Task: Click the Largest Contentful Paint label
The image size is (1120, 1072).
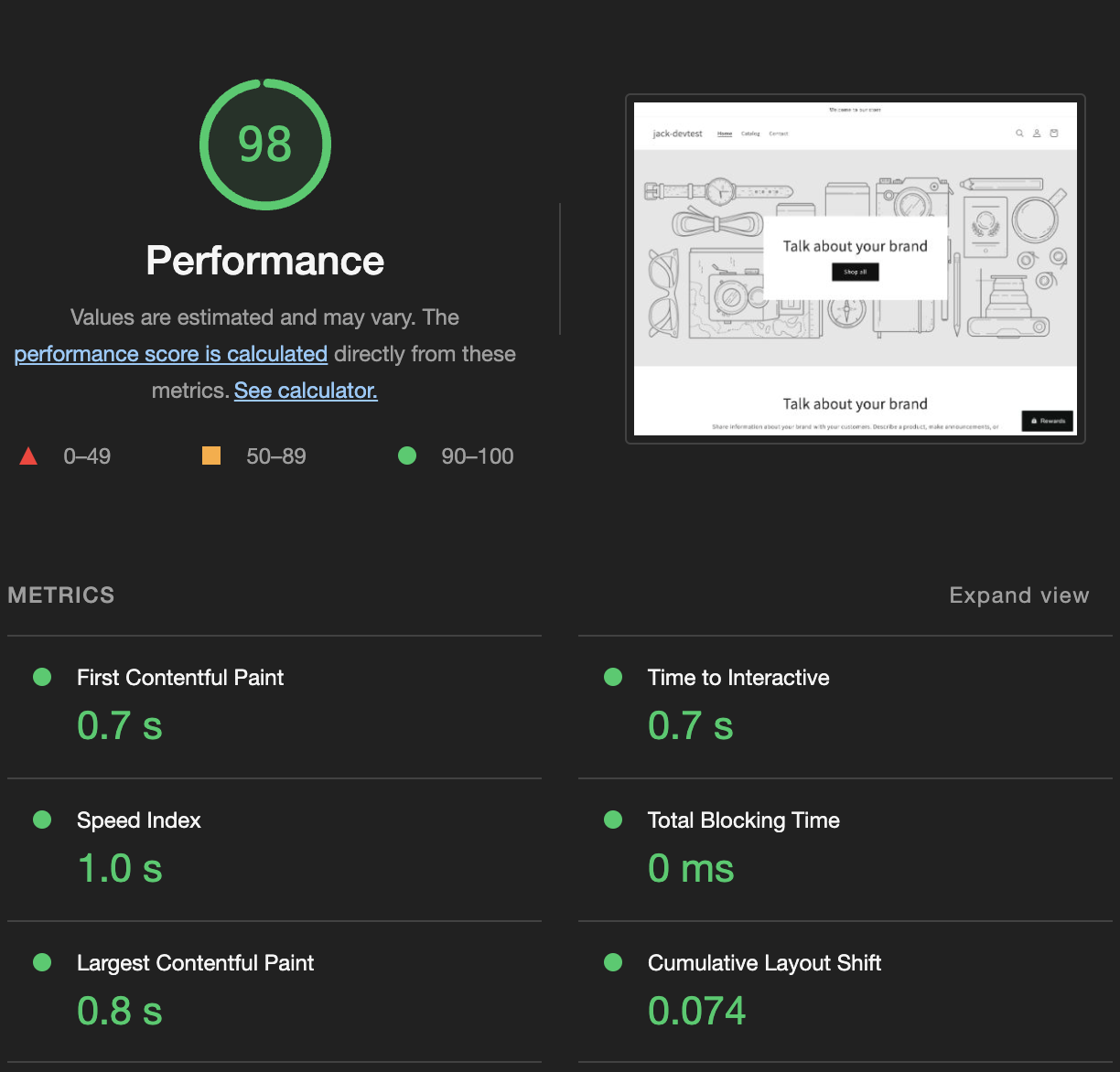Action: [x=196, y=963]
